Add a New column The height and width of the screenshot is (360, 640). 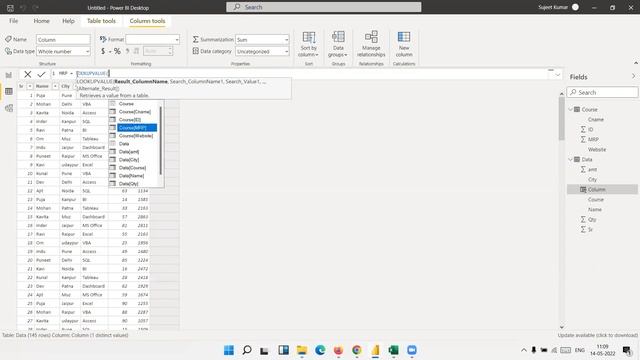pyautogui.click(x=404, y=44)
